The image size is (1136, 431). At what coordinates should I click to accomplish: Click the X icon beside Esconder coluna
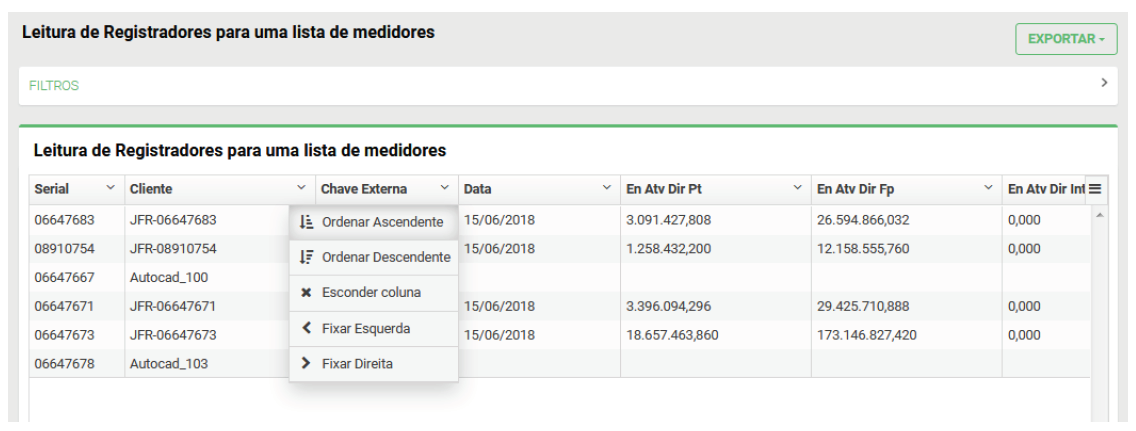[307, 293]
